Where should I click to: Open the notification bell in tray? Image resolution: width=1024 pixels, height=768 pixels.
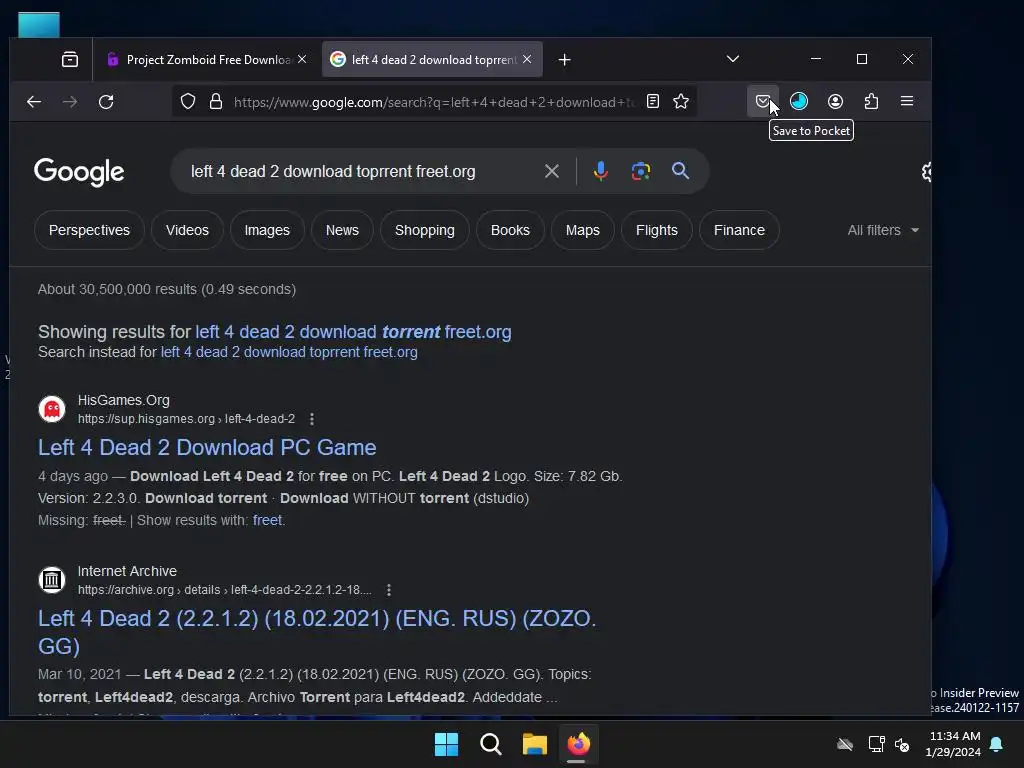click(x=997, y=744)
